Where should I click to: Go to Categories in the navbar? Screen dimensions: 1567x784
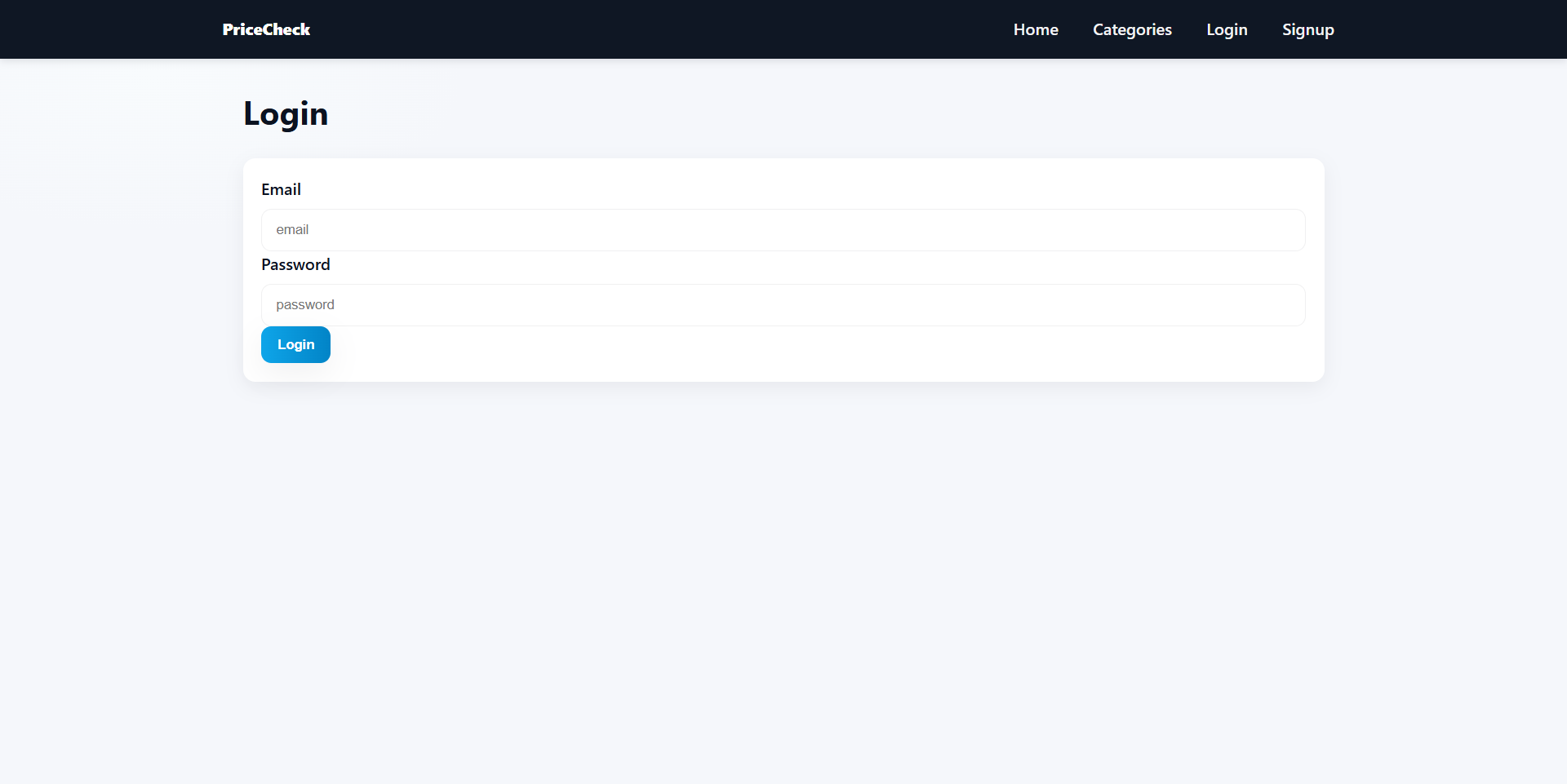tap(1132, 29)
